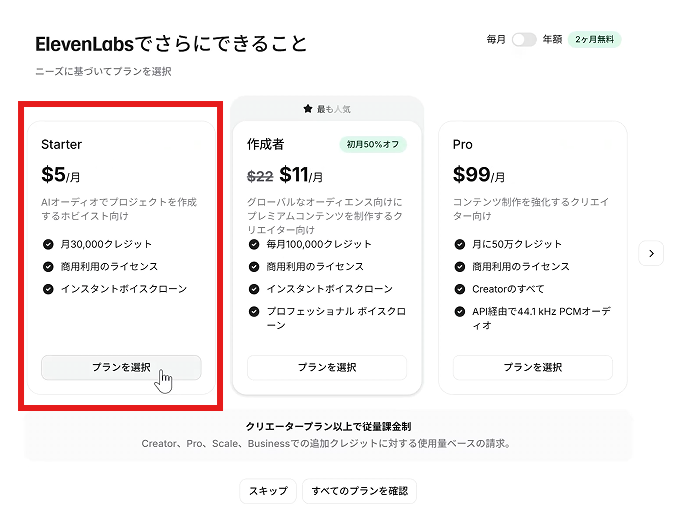Viewport: 676px width, 508px height.
Task: Show next plans with right chevron arrow
Action: click(651, 254)
